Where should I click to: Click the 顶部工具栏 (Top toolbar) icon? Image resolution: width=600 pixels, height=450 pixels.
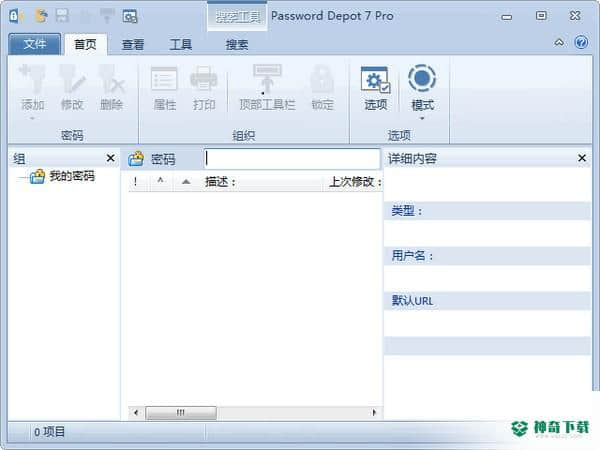coord(267,79)
